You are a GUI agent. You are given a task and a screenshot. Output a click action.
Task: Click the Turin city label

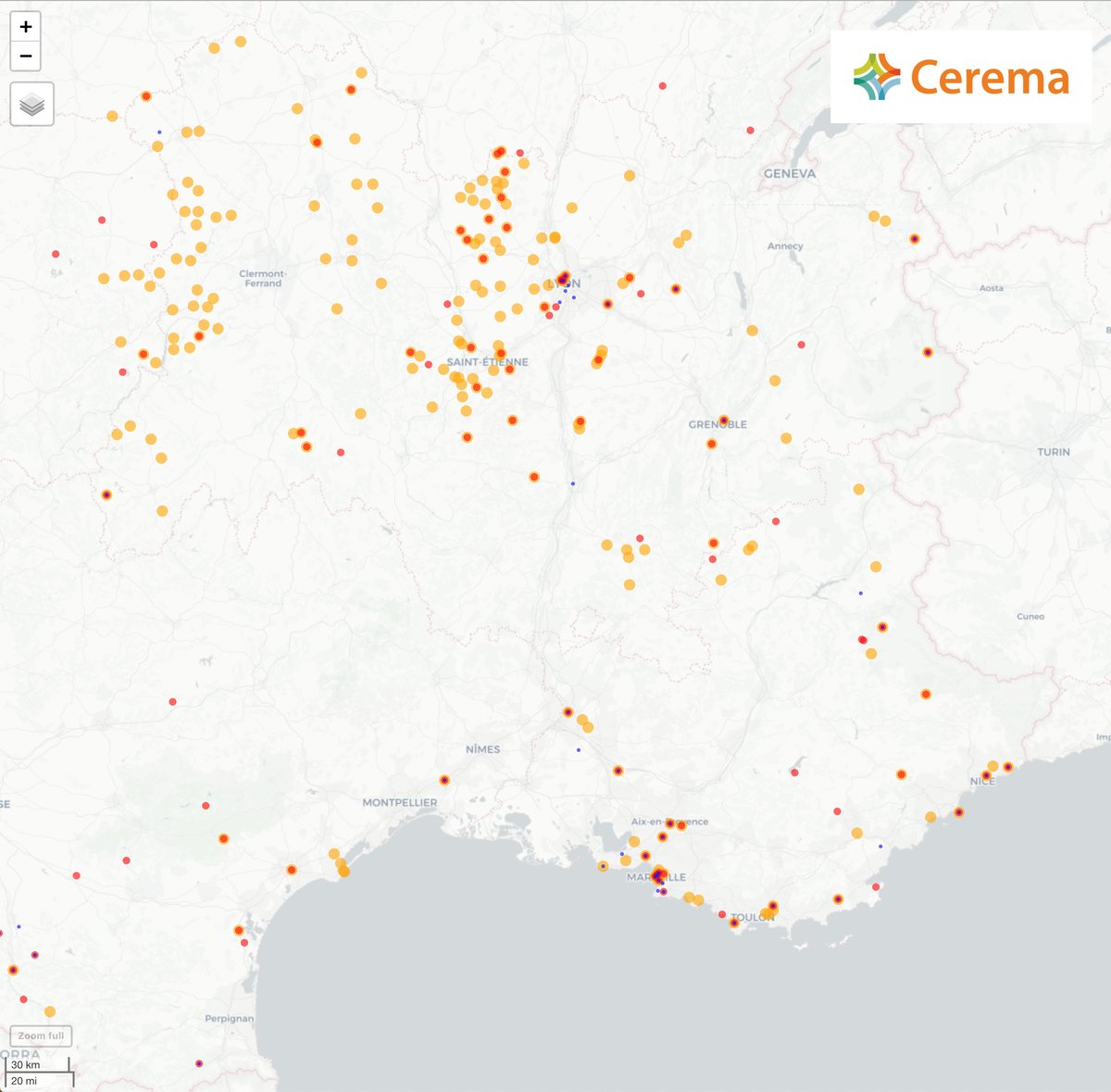(x=1054, y=452)
